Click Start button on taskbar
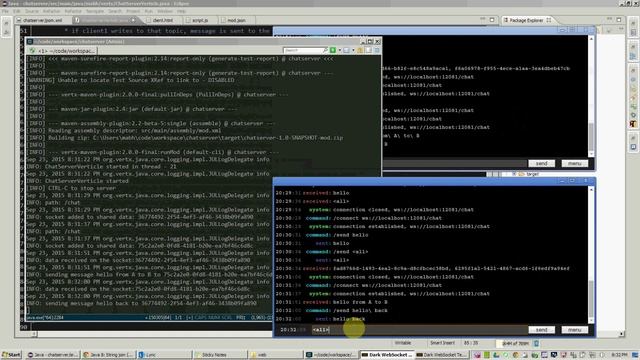 coord(11,355)
